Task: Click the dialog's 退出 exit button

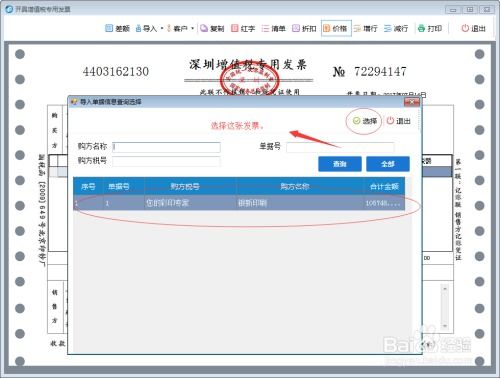Action: point(398,121)
